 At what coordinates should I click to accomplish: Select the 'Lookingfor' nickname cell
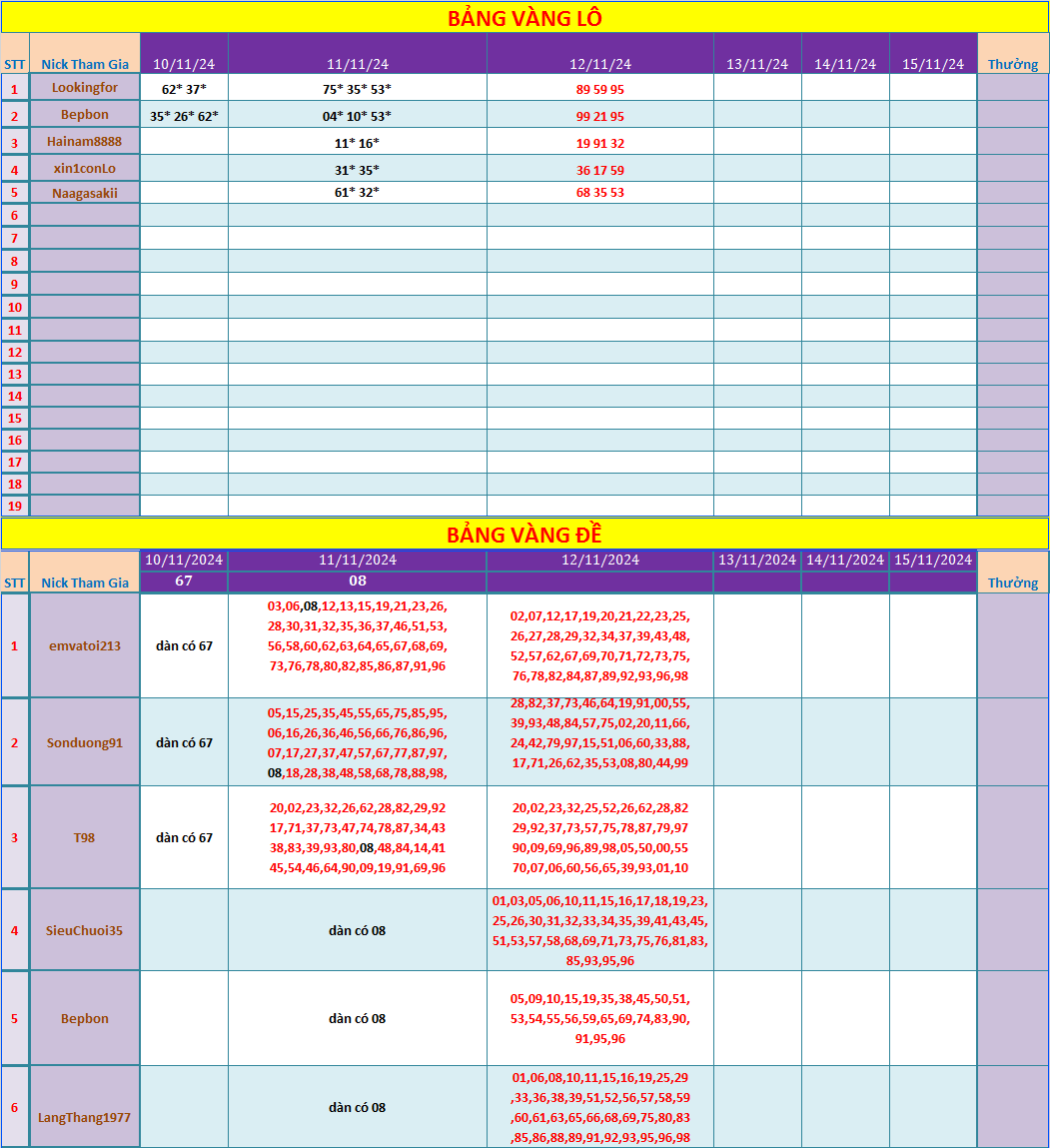click(85, 88)
